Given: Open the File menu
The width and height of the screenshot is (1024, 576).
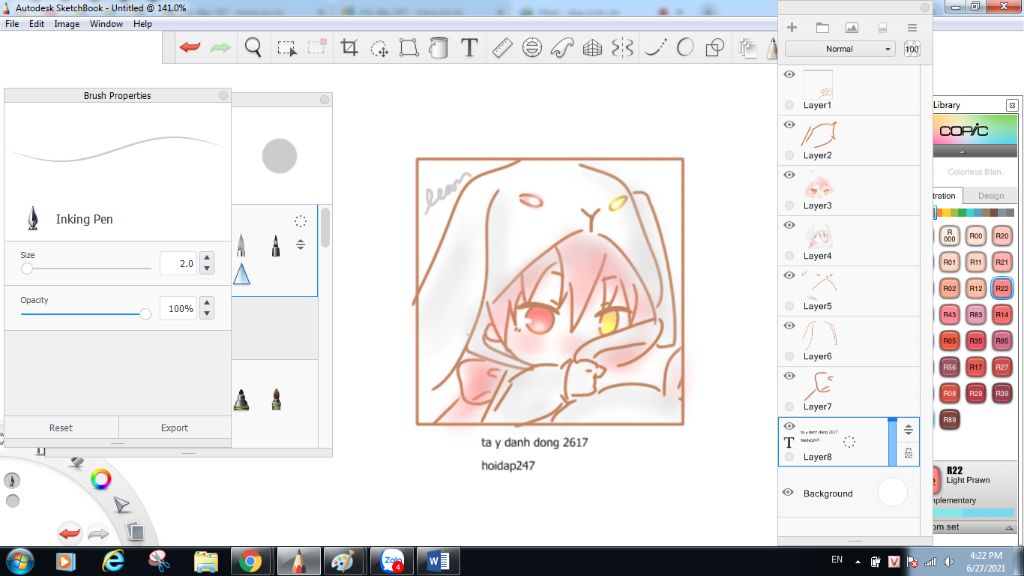Looking at the screenshot, I should click(12, 24).
